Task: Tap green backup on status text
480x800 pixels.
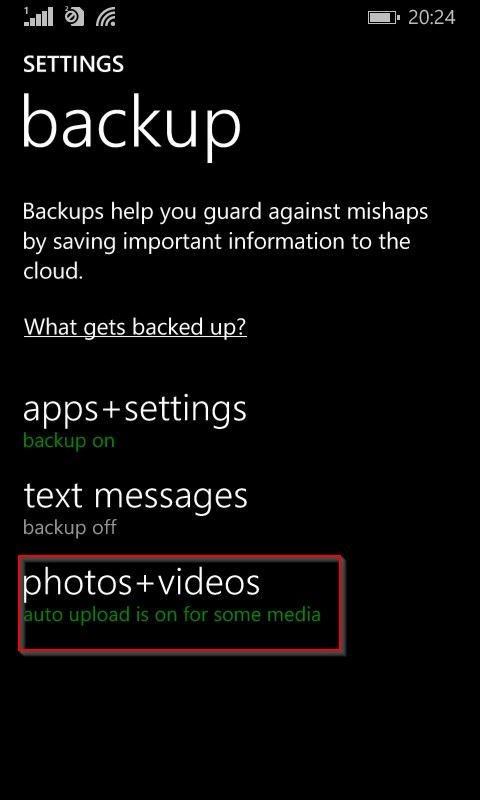Action: pyautogui.click(x=69, y=441)
